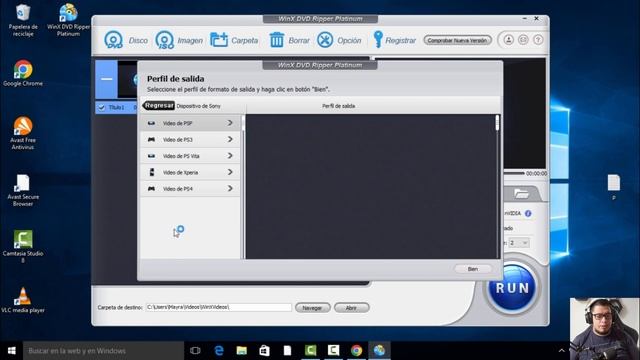Expand the Video de PSP chevron

click(x=230, y=123)
